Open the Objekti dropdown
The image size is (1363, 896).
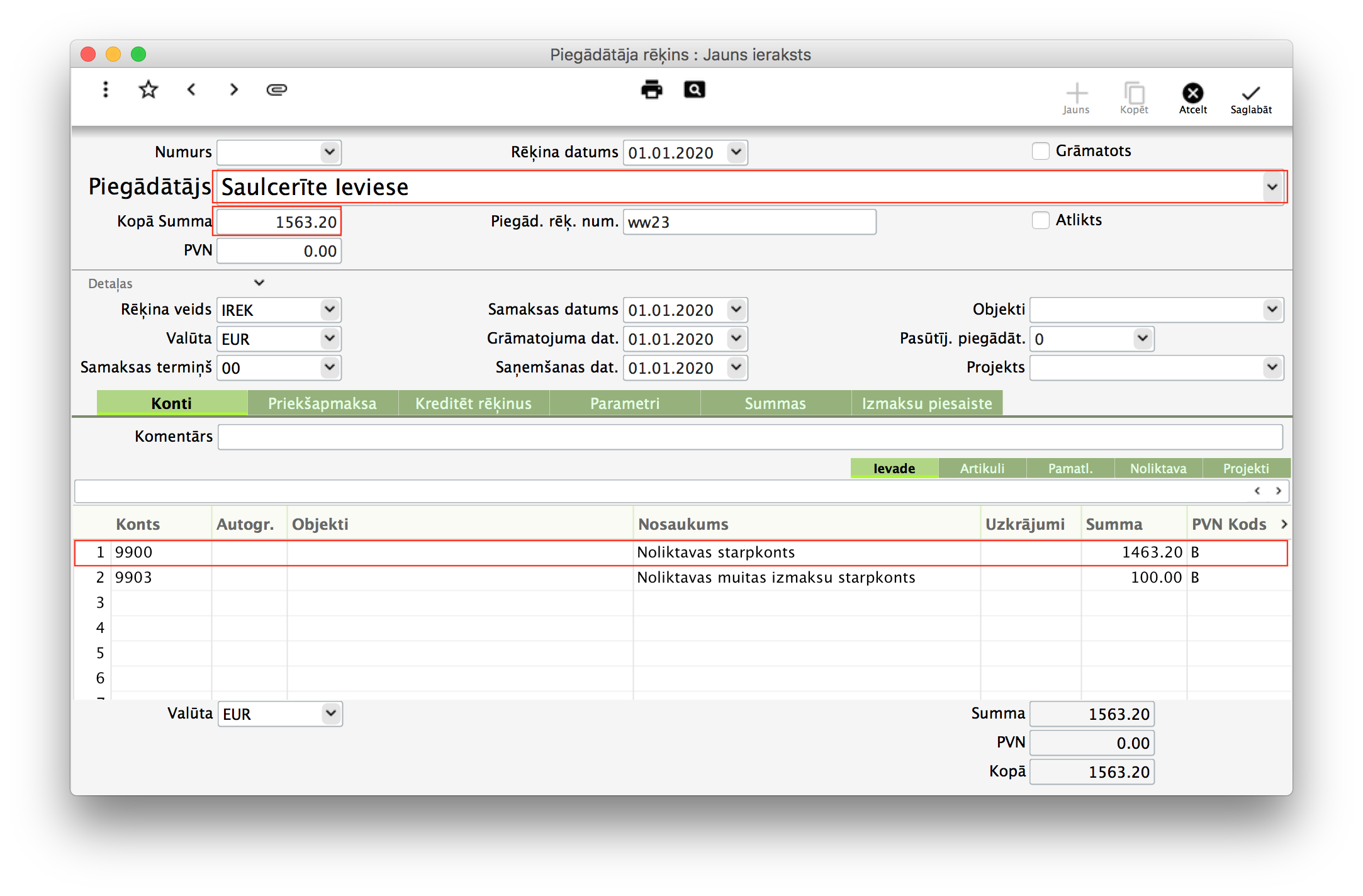1272,310
